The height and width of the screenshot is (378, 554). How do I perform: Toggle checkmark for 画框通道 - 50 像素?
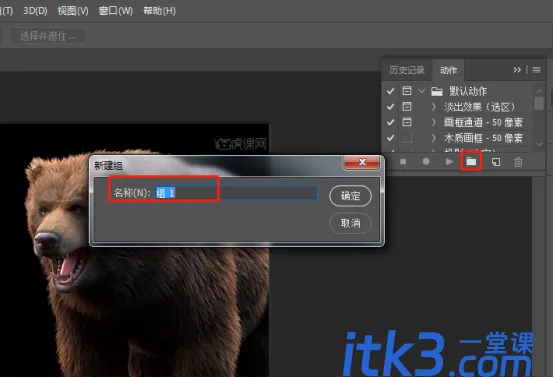(390, 122)
